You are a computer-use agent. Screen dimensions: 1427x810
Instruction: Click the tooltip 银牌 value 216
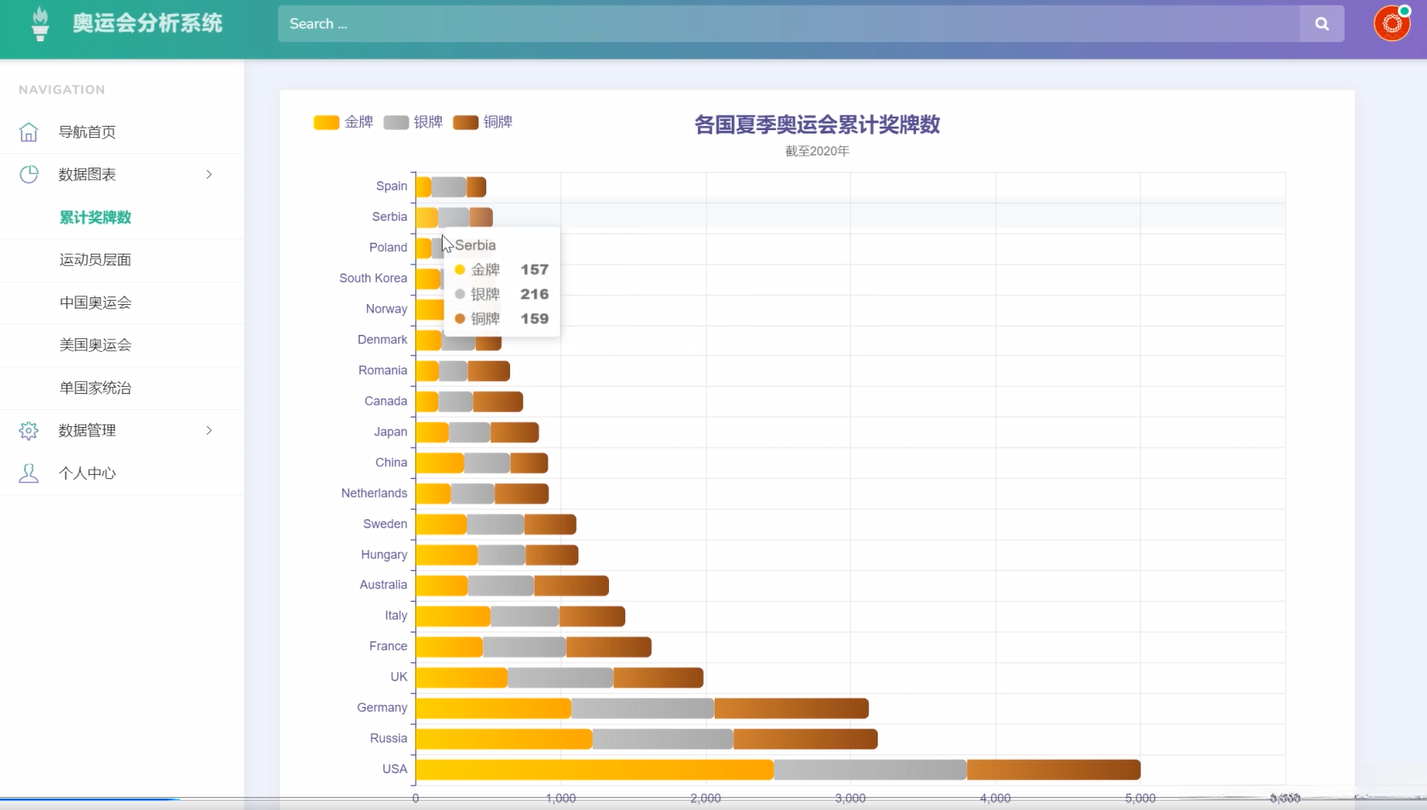(x=535, y=294)
